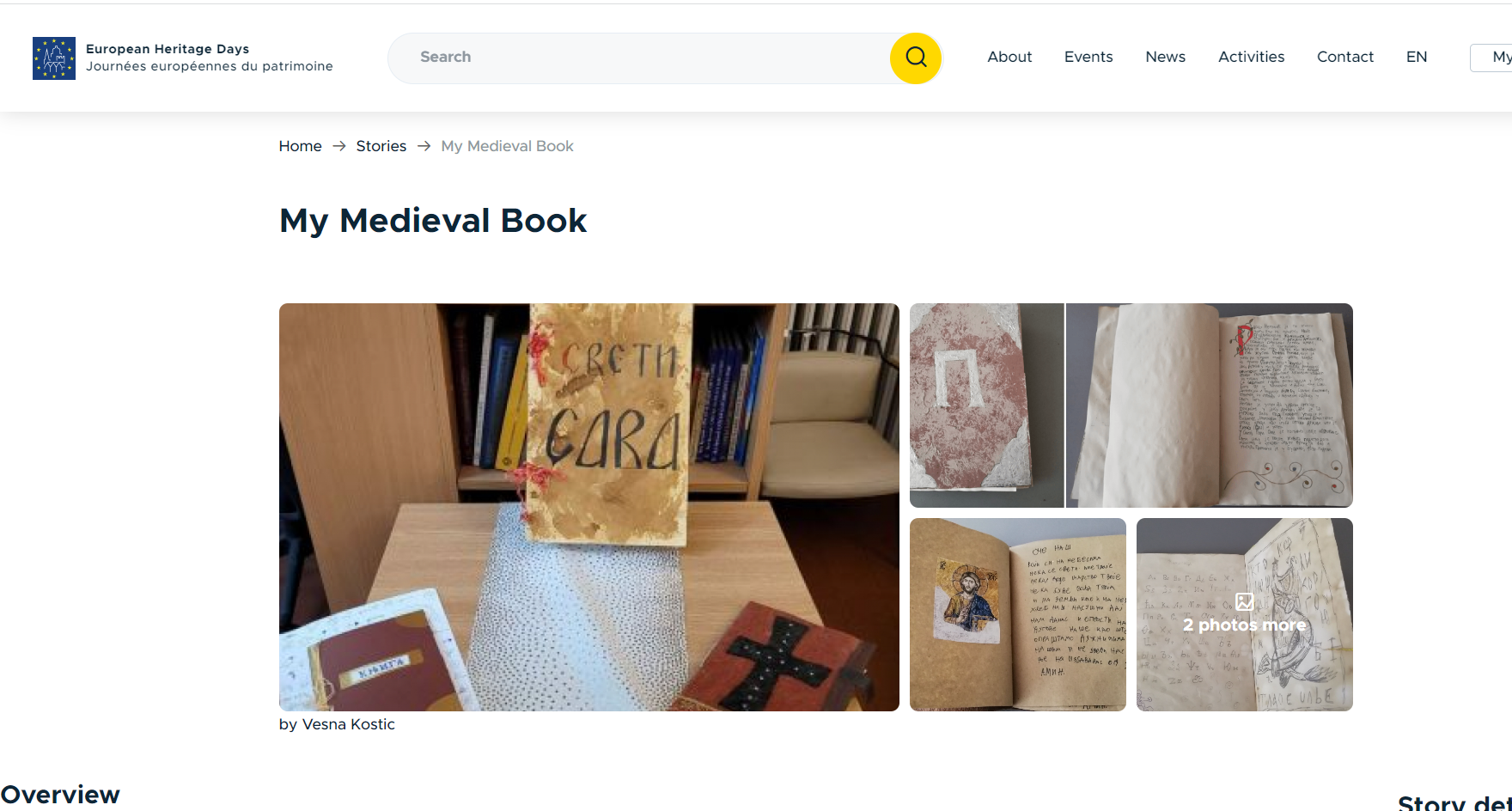
Task: Open the pink marbled book cover photo
Action: [986, 405]
